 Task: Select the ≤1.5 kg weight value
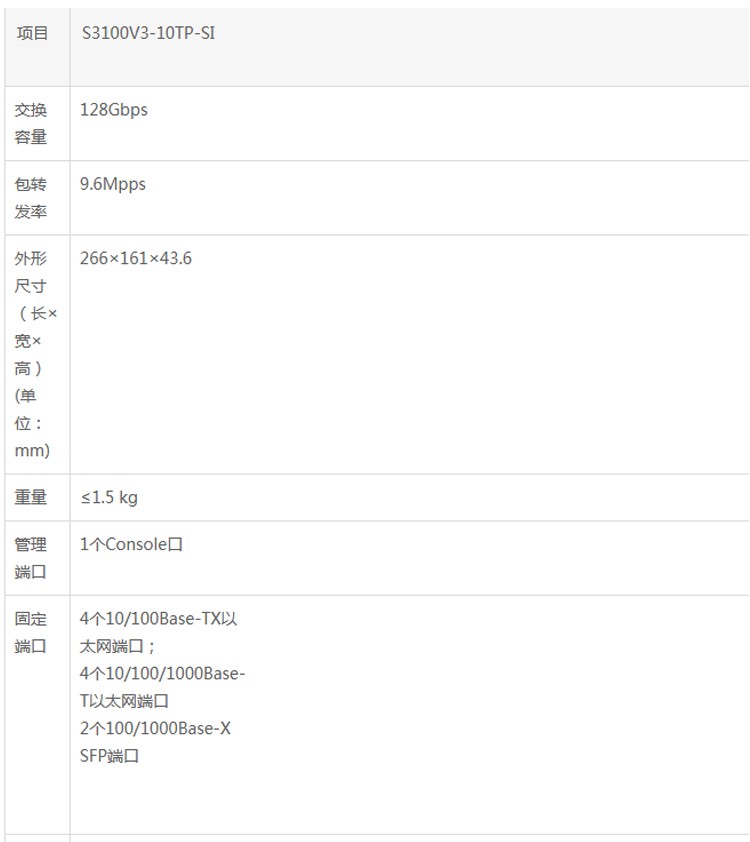tap(109, 497)
